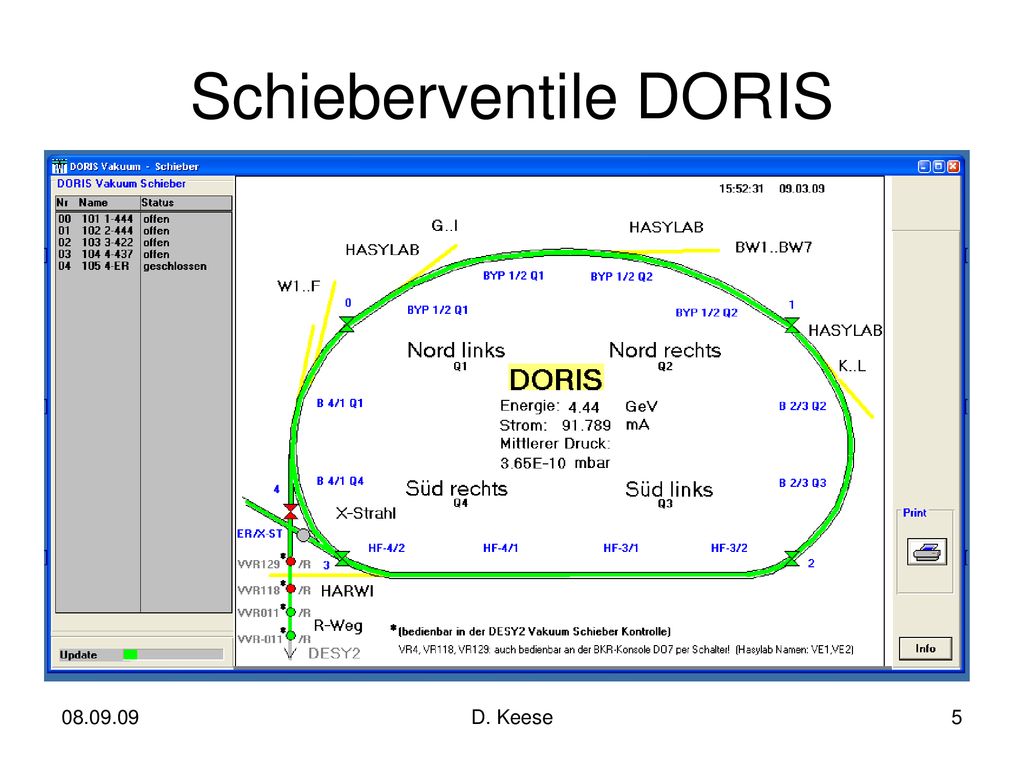This screenshot has height=768, width=1024.
Task: Select row 04 named 105 4-ER
Action: point(144,266)
